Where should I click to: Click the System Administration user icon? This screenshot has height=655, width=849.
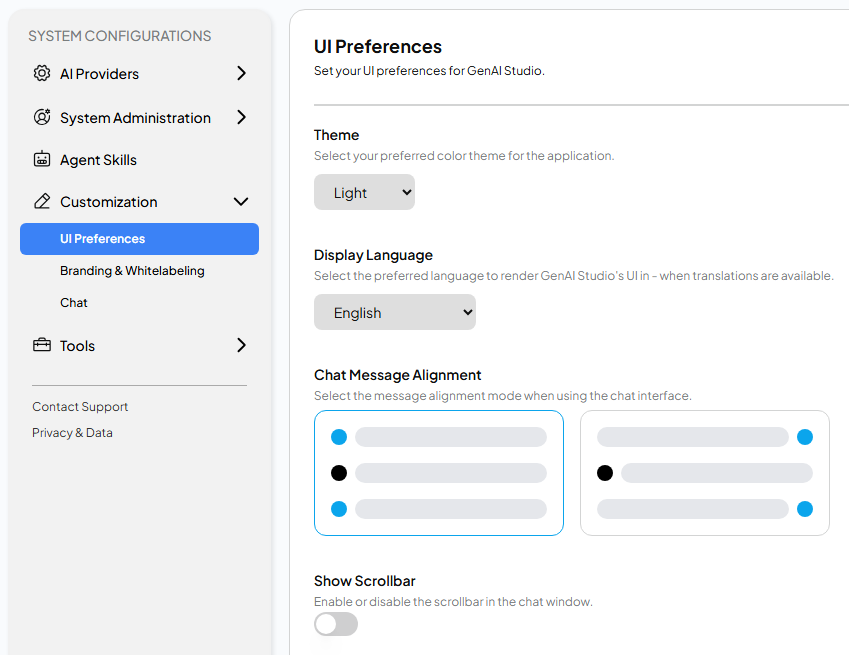click(42, 117)
